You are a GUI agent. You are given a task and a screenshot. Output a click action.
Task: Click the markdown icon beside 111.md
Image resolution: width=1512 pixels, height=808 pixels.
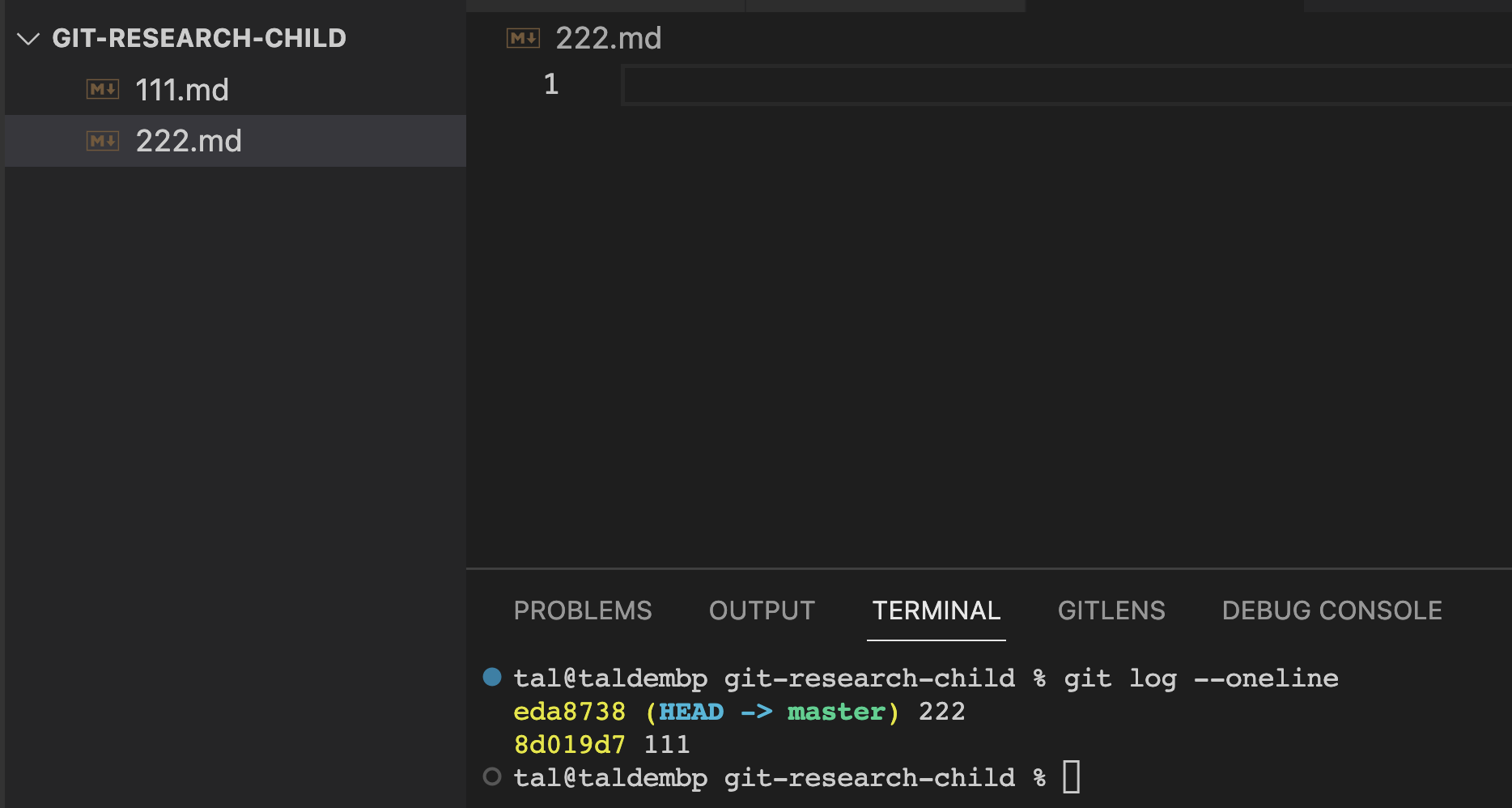pos(103,89)
